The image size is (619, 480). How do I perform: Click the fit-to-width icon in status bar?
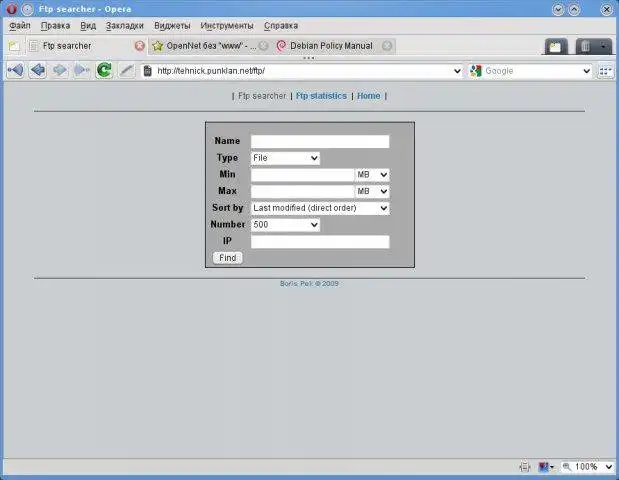(525, 467)
